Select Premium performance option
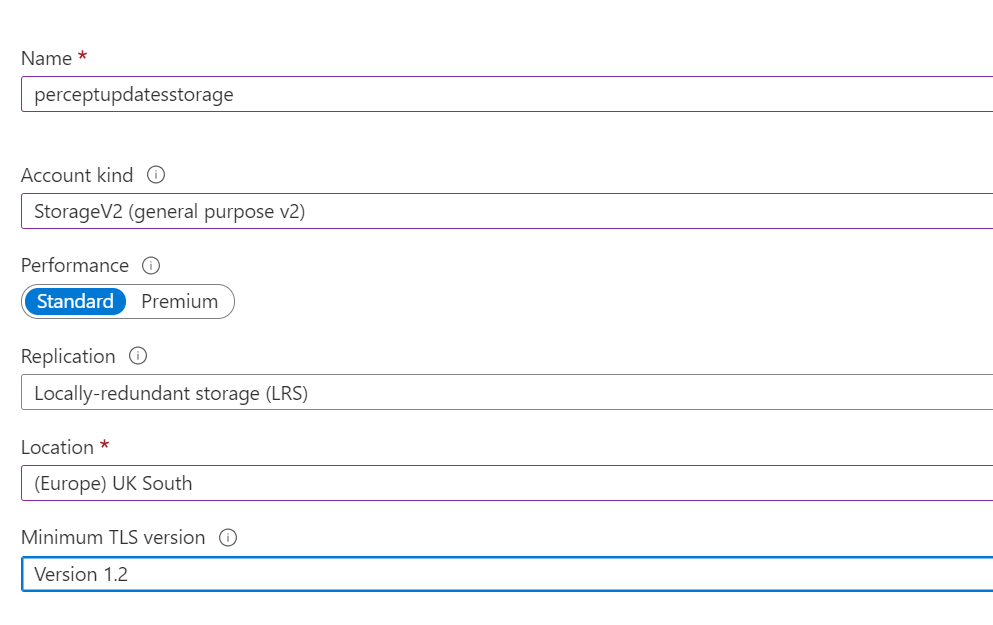993x625 pixels. [x=180, y=301]
